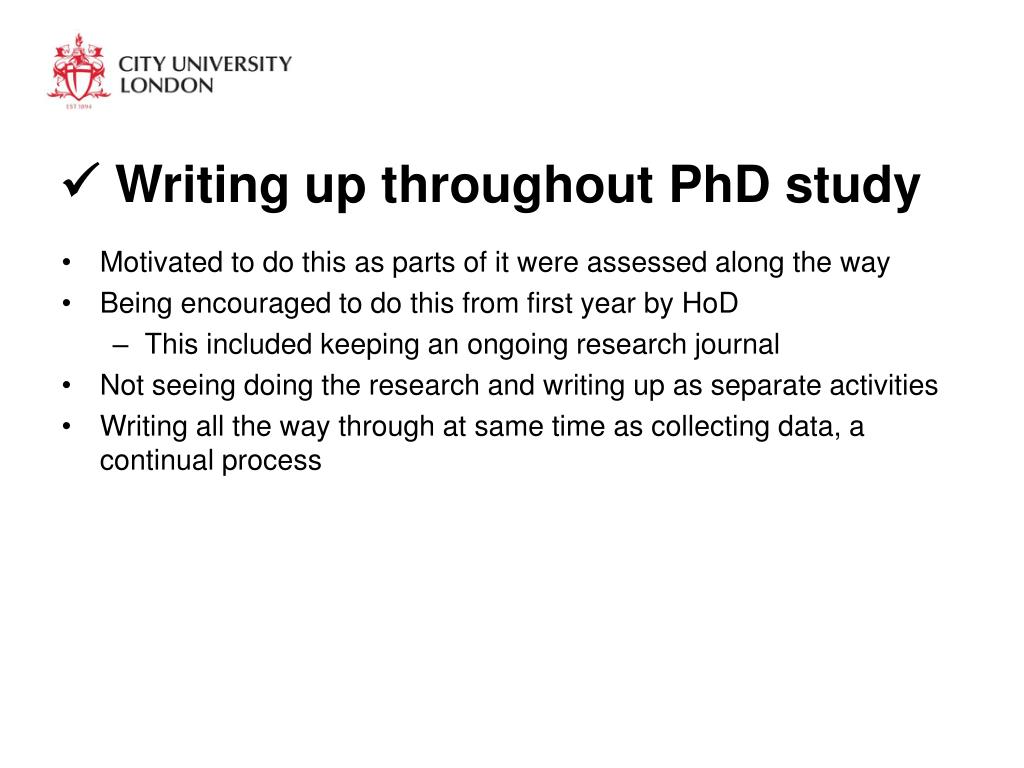1024x768 pixels.
Task: Click the sub-point about ongoing research journal
Action: click(x=462, y=345)
